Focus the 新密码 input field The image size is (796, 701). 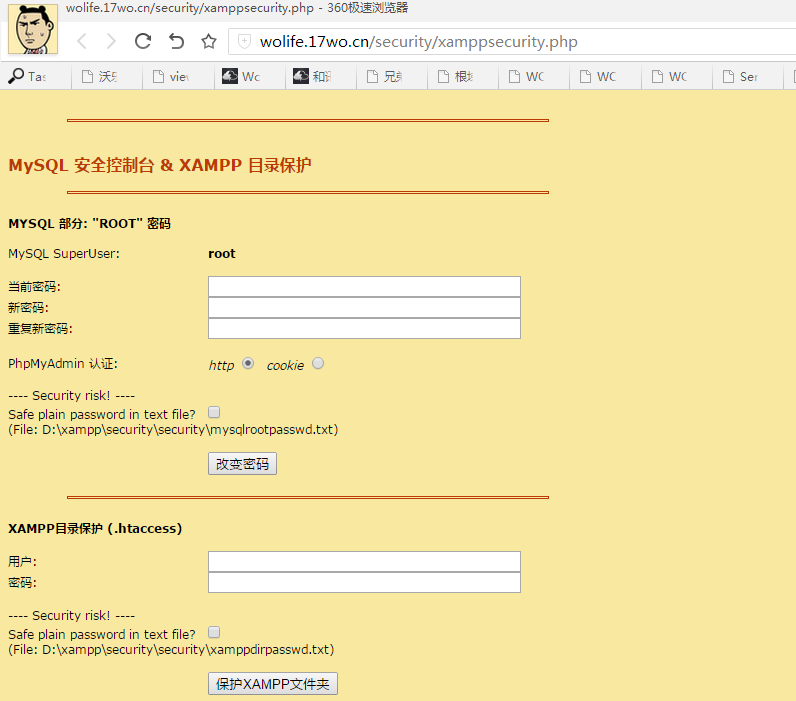coord(364,308)
